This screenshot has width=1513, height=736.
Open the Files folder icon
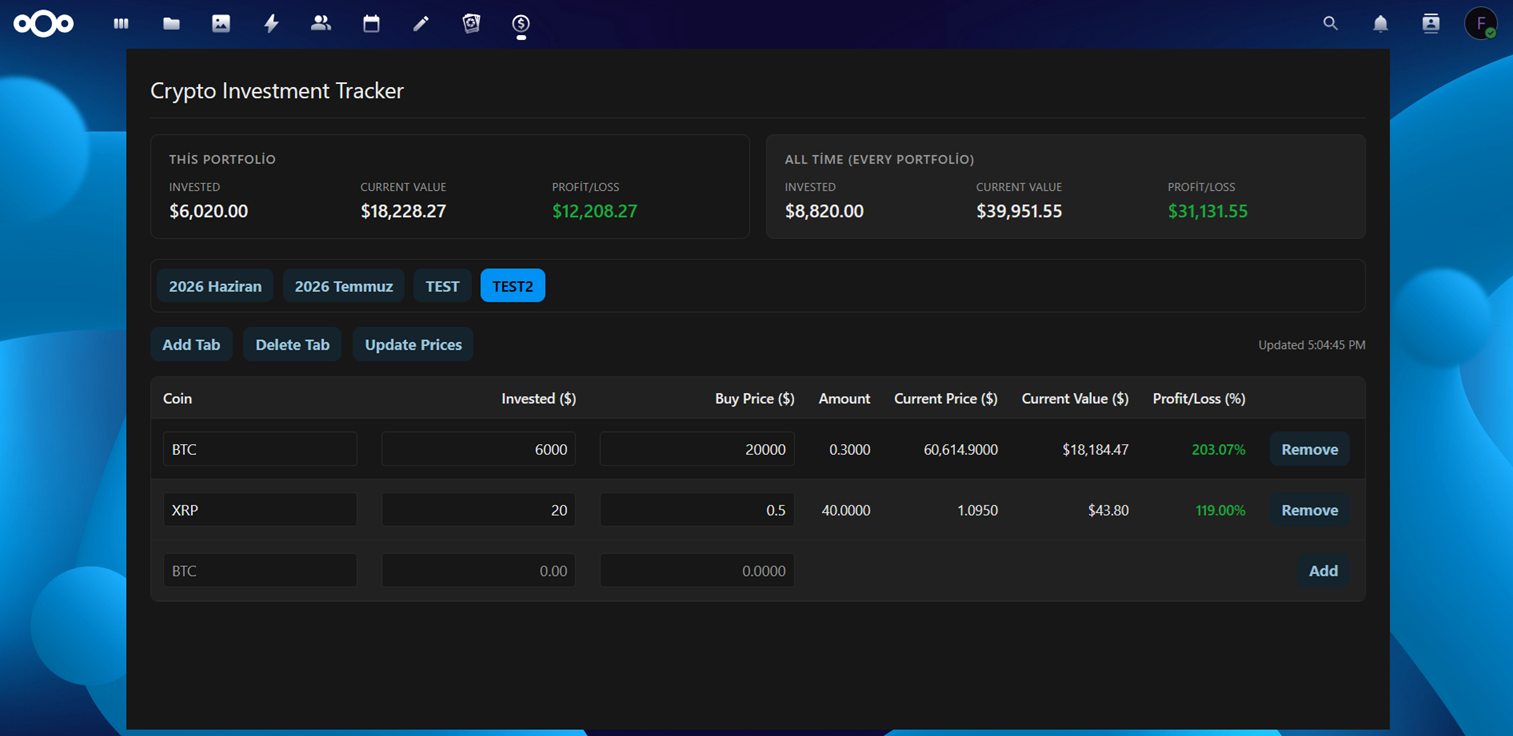point(171,23)
